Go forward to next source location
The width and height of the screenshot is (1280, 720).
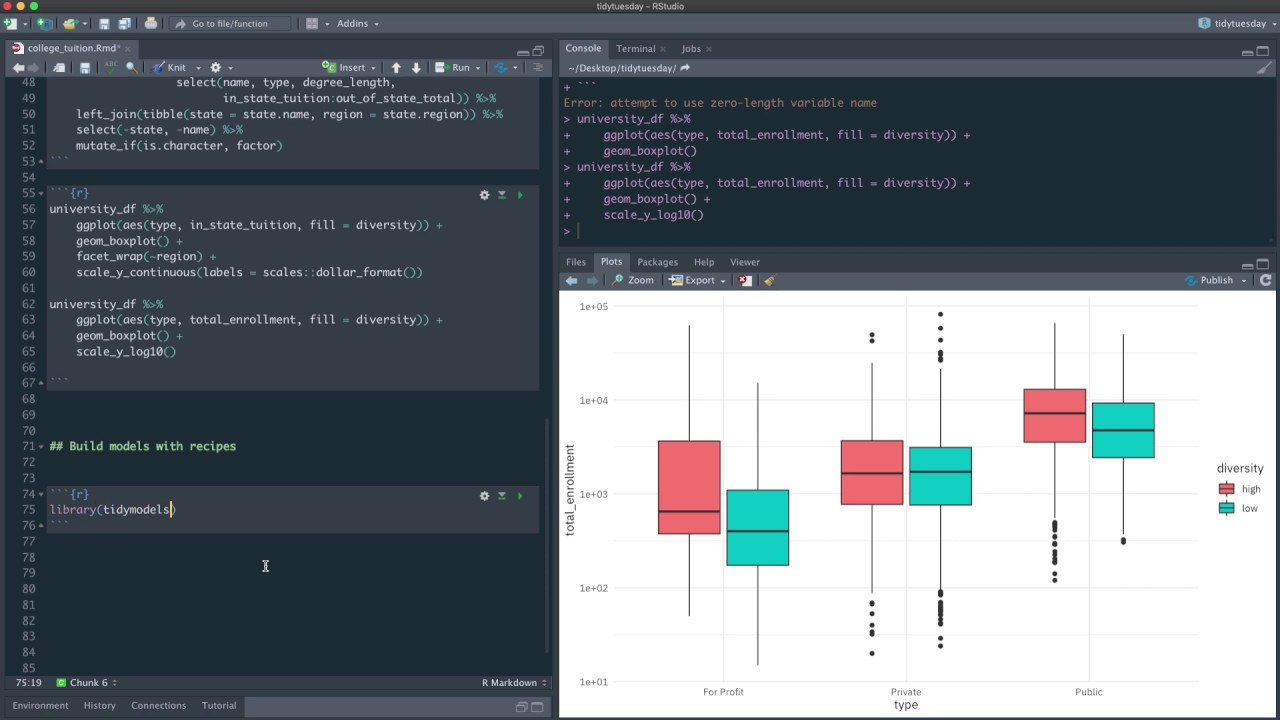34,68
